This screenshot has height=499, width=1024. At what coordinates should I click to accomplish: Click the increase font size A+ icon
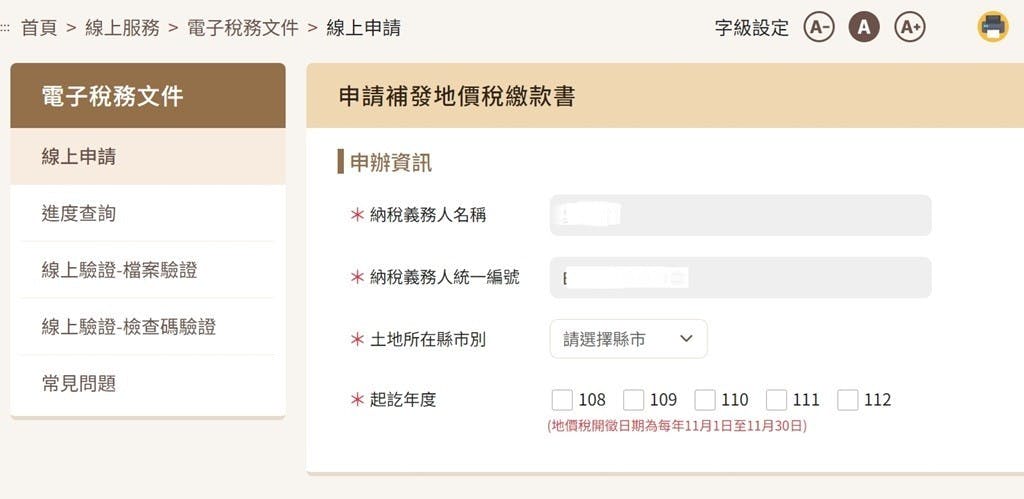point(910,27)
